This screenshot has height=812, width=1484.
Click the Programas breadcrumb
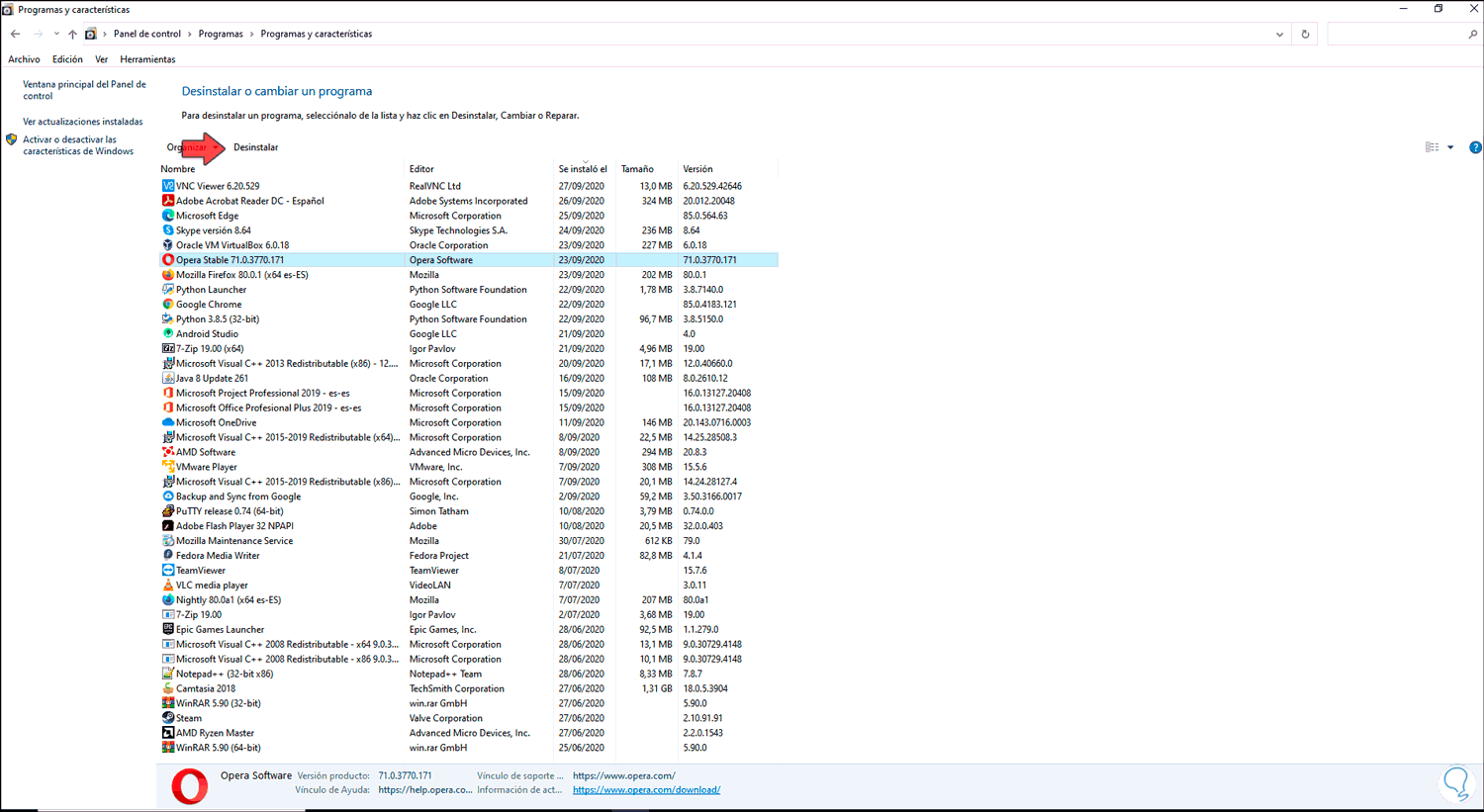(221, 34)
